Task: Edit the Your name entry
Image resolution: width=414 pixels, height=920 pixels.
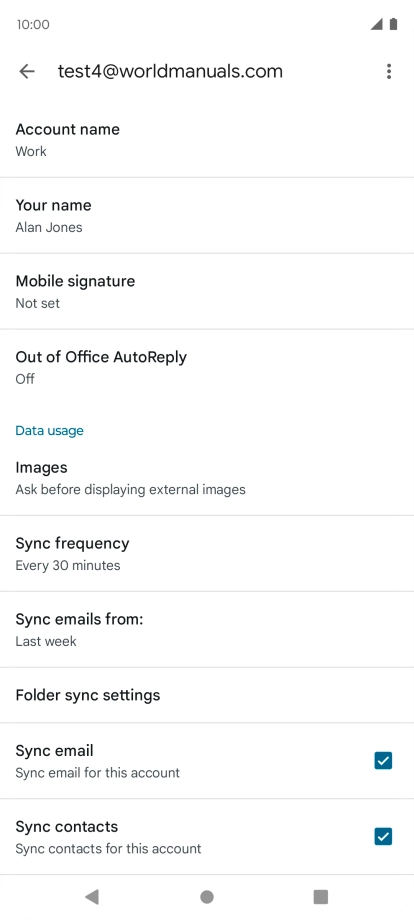Action: tap(207, 215)
